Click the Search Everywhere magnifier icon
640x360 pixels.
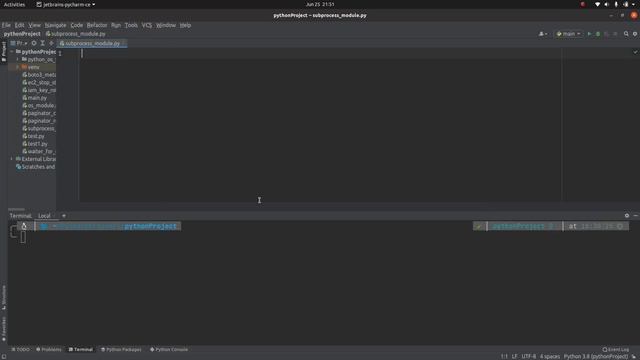coord(626,34)
